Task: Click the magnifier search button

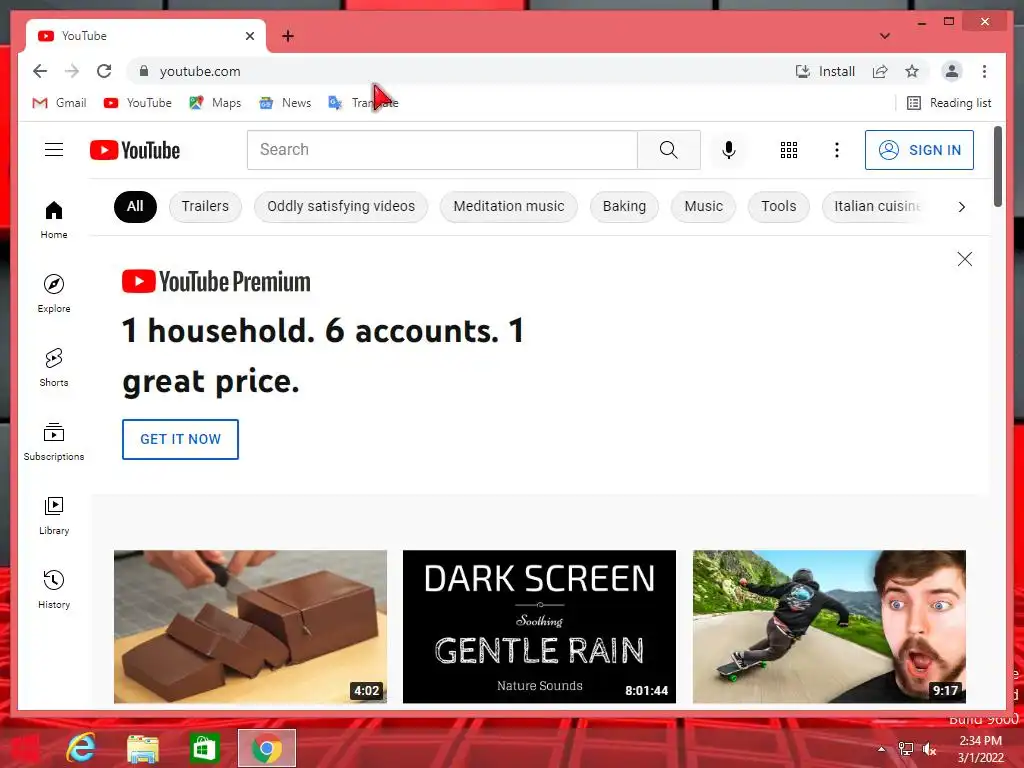Action: pos(669,150)
